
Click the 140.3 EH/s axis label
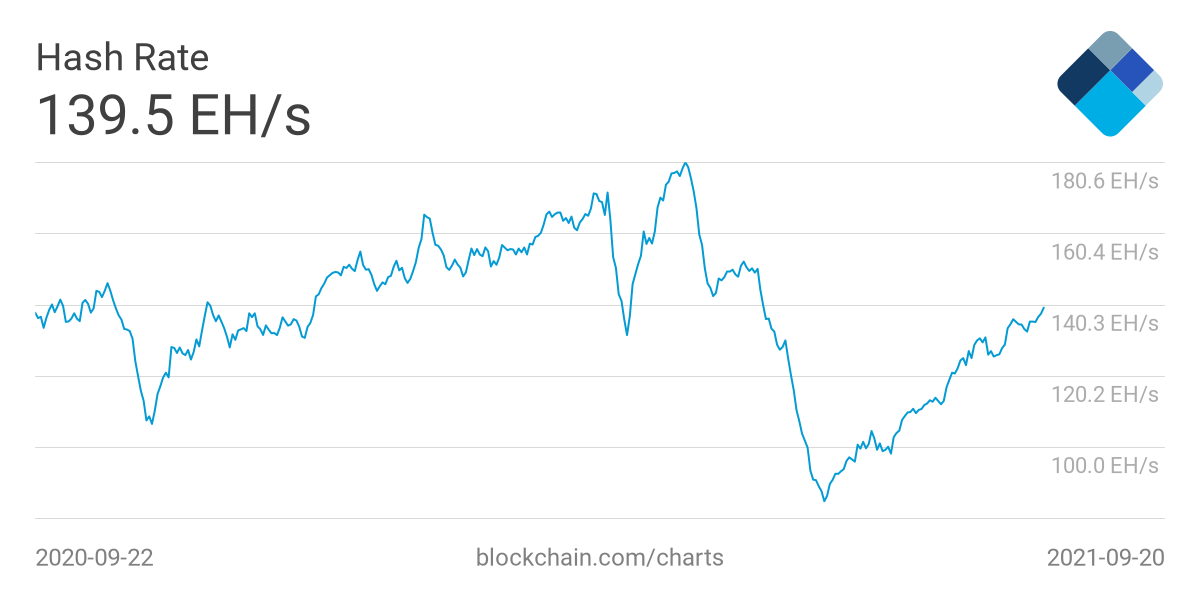[x=1104, y=323]
